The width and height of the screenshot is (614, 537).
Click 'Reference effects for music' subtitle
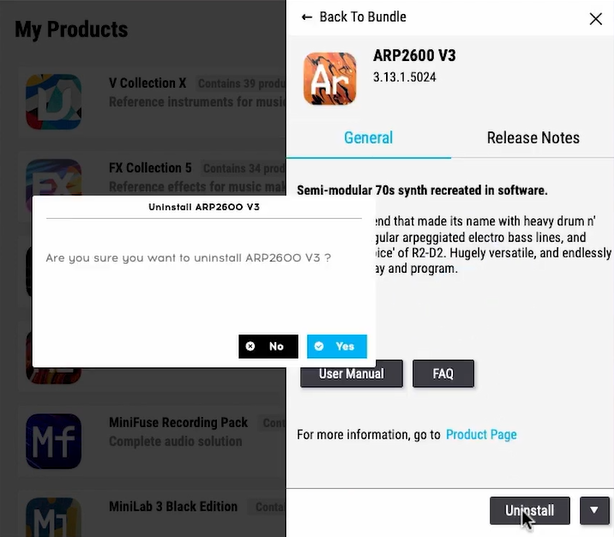click(197, 186)
